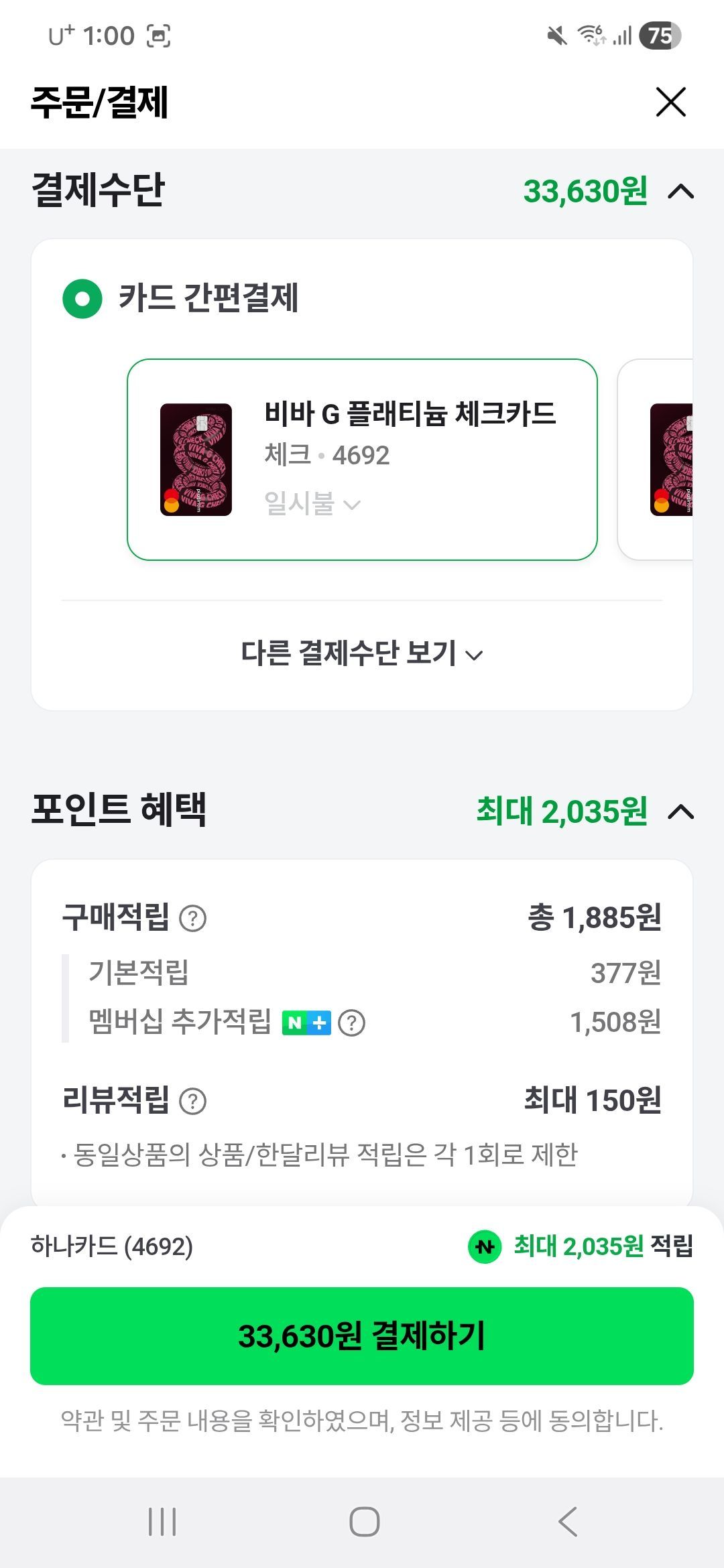Open 일시불 installment dropdown
Image resolution: width=724 pixels, height=1568 pixels.
click(x=312, y=503)
